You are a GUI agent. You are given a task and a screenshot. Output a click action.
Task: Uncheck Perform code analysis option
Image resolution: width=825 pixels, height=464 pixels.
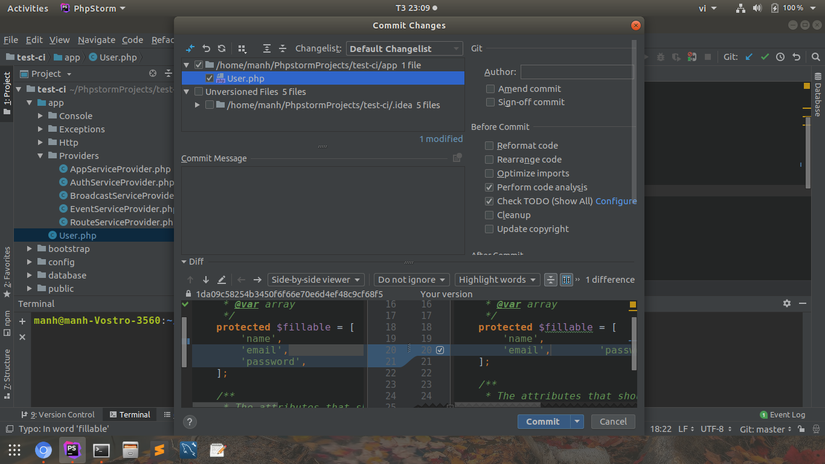click(x=489, y=187)
